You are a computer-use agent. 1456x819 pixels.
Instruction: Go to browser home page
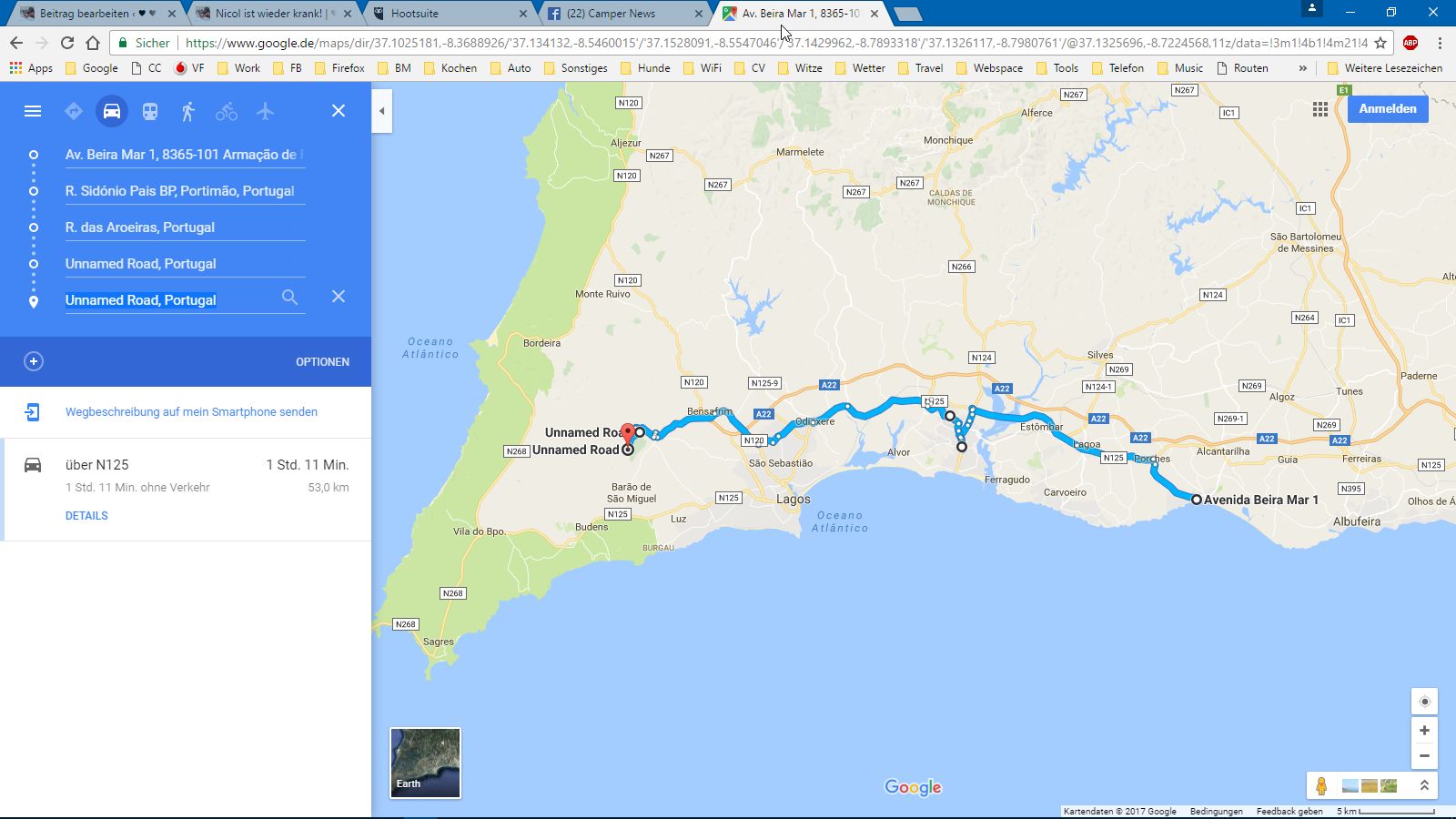[93, 43]
